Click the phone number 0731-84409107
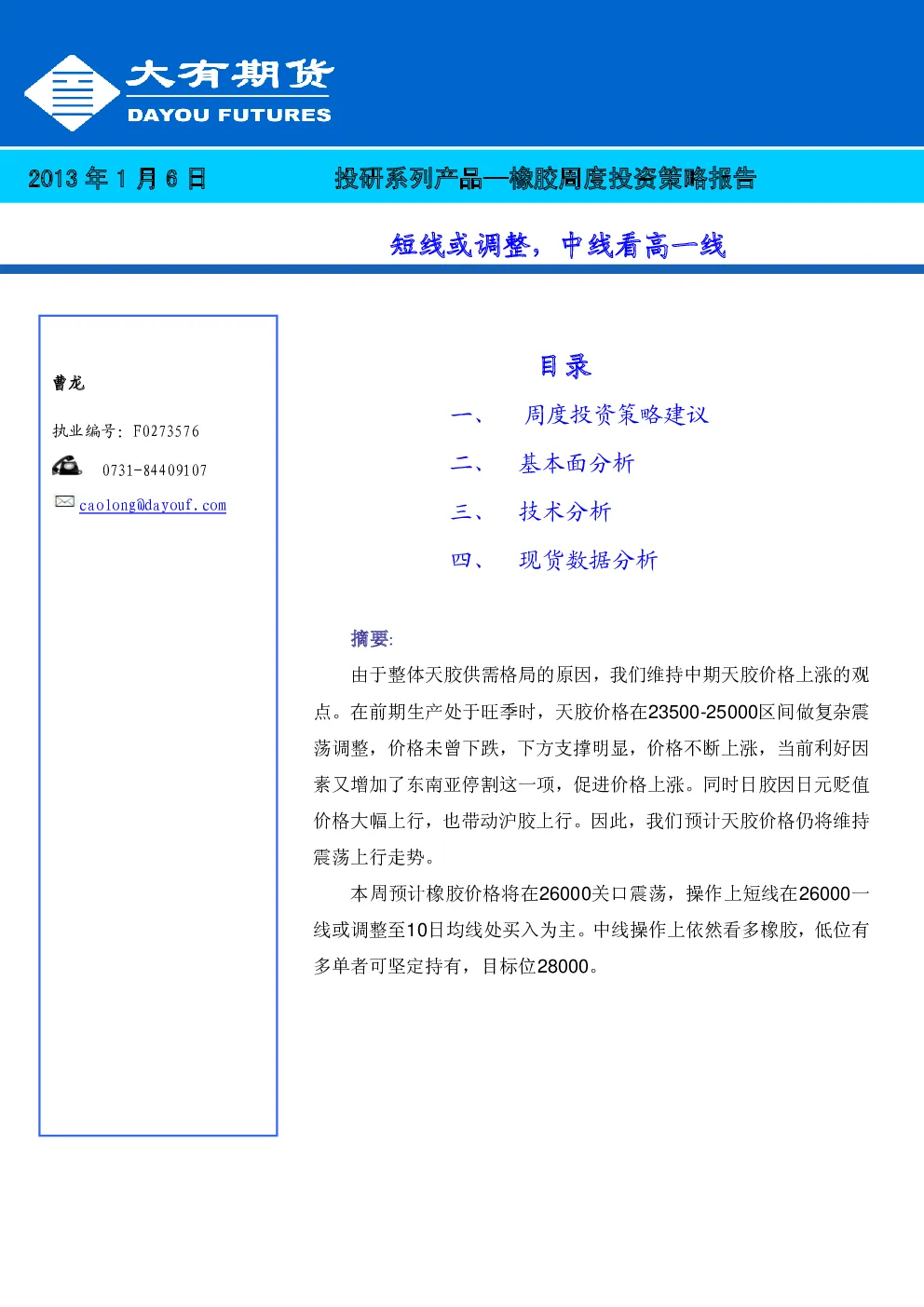This screenshot has width=924, height=1307. click(x=155, y=470)
